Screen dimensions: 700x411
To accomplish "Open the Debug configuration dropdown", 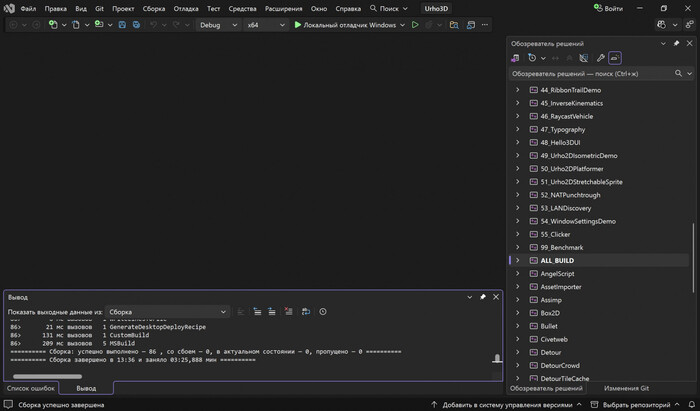I will pos(216,25).
